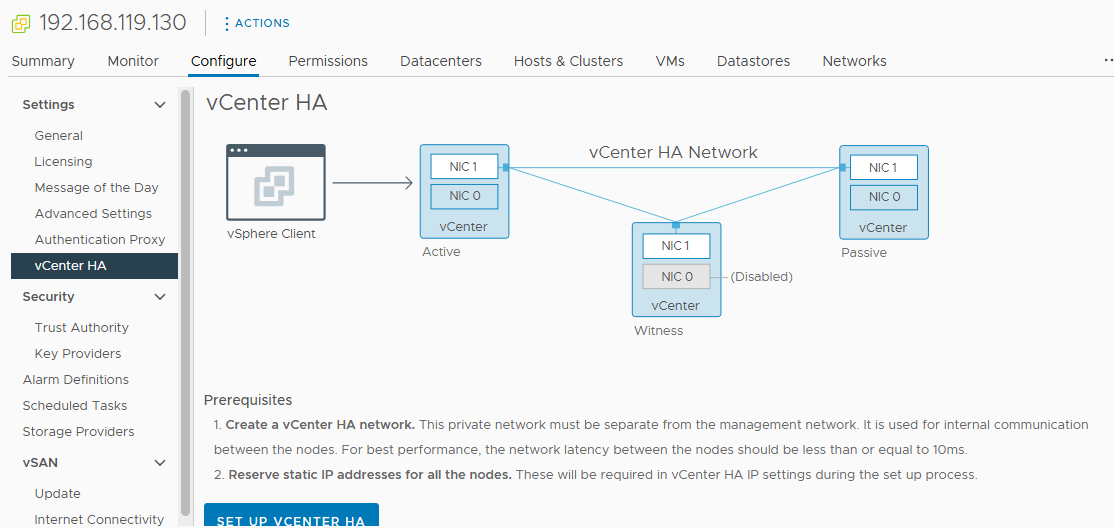Collapse the Security section chevron

(160, 297)
